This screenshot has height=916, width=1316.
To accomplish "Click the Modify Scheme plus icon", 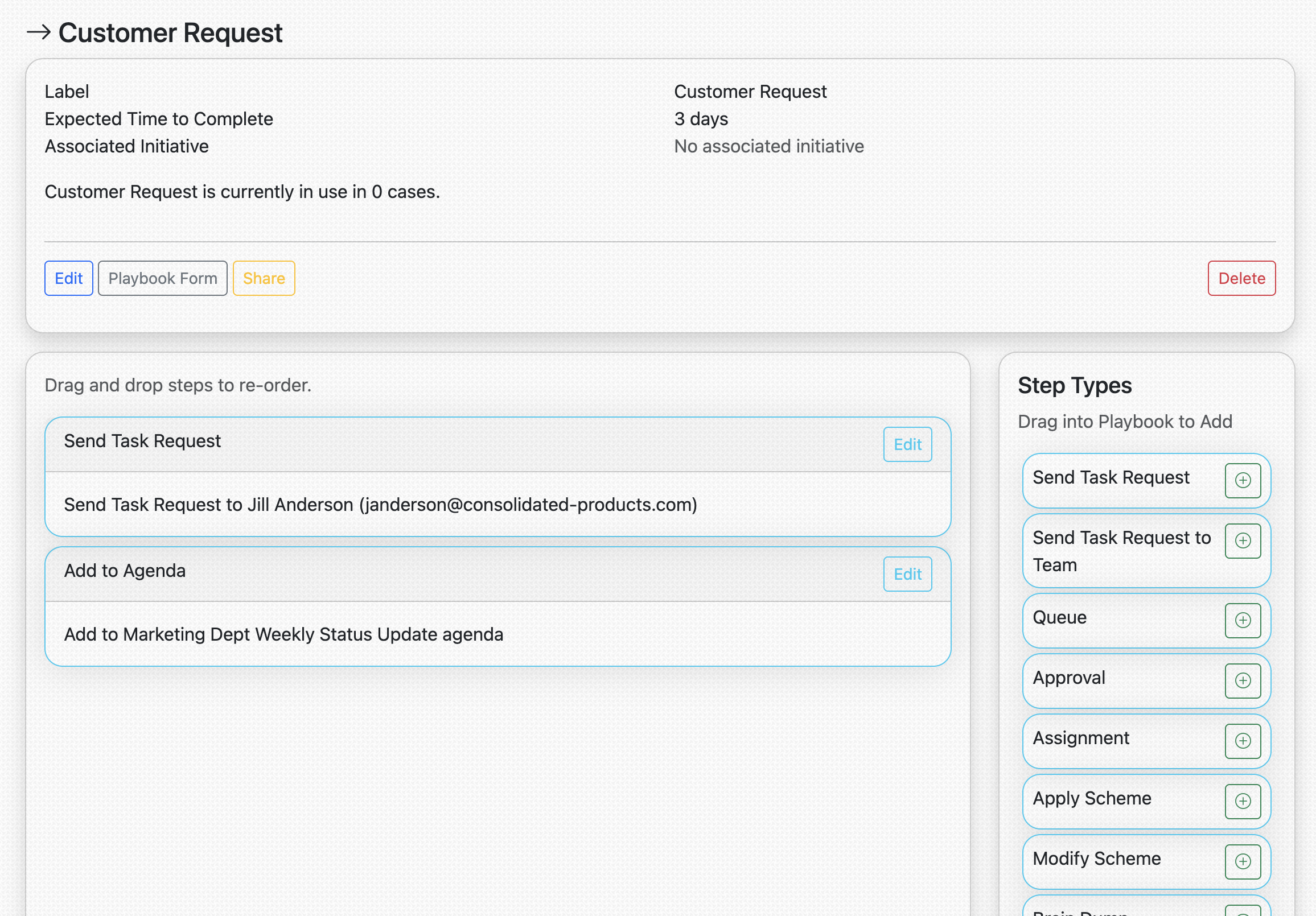I will point(1242,860).
